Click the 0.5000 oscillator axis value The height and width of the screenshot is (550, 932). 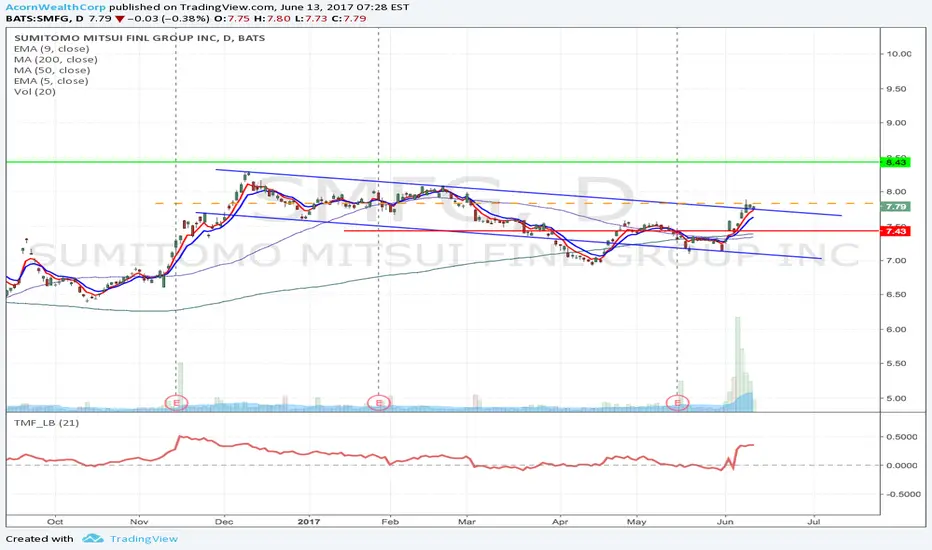click(902, 436)
